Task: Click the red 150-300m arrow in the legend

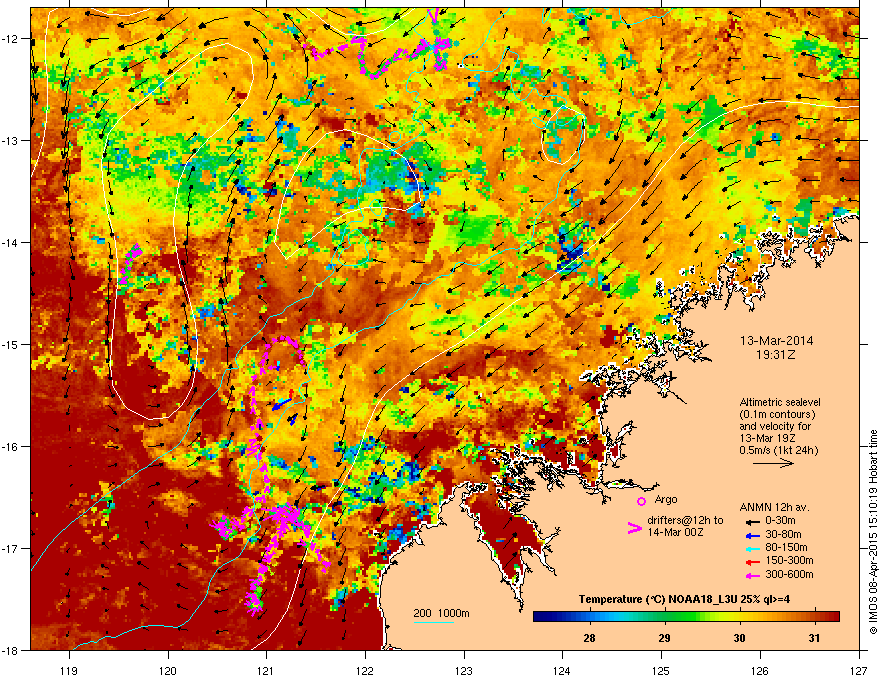Action: (x=753, y=562)
